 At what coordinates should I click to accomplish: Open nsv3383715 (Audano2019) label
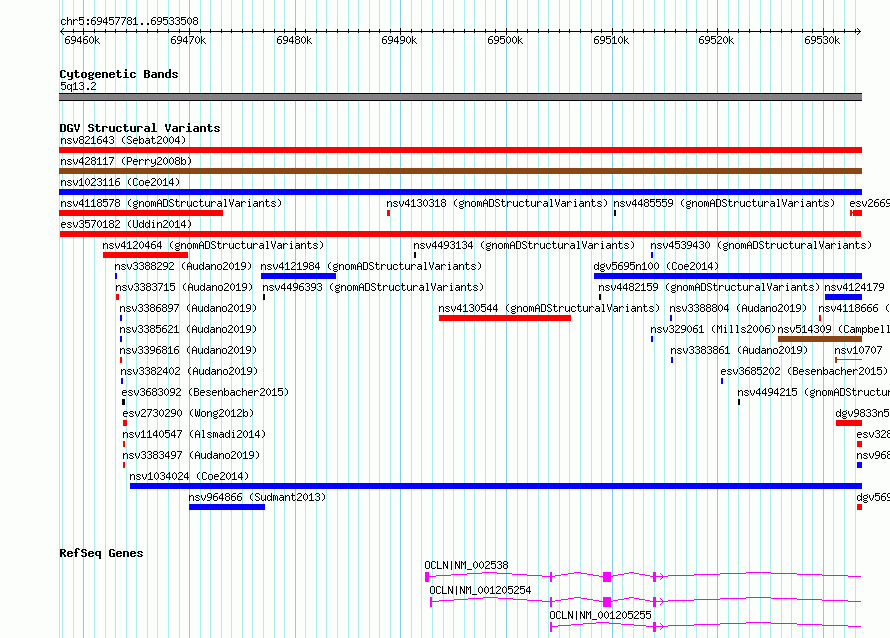[184, 287]
